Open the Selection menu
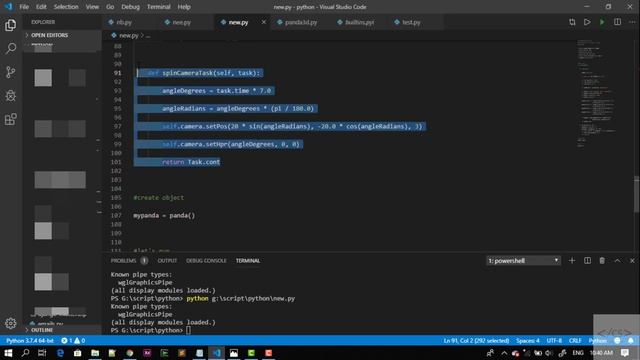640x360 pixels. 66,7
